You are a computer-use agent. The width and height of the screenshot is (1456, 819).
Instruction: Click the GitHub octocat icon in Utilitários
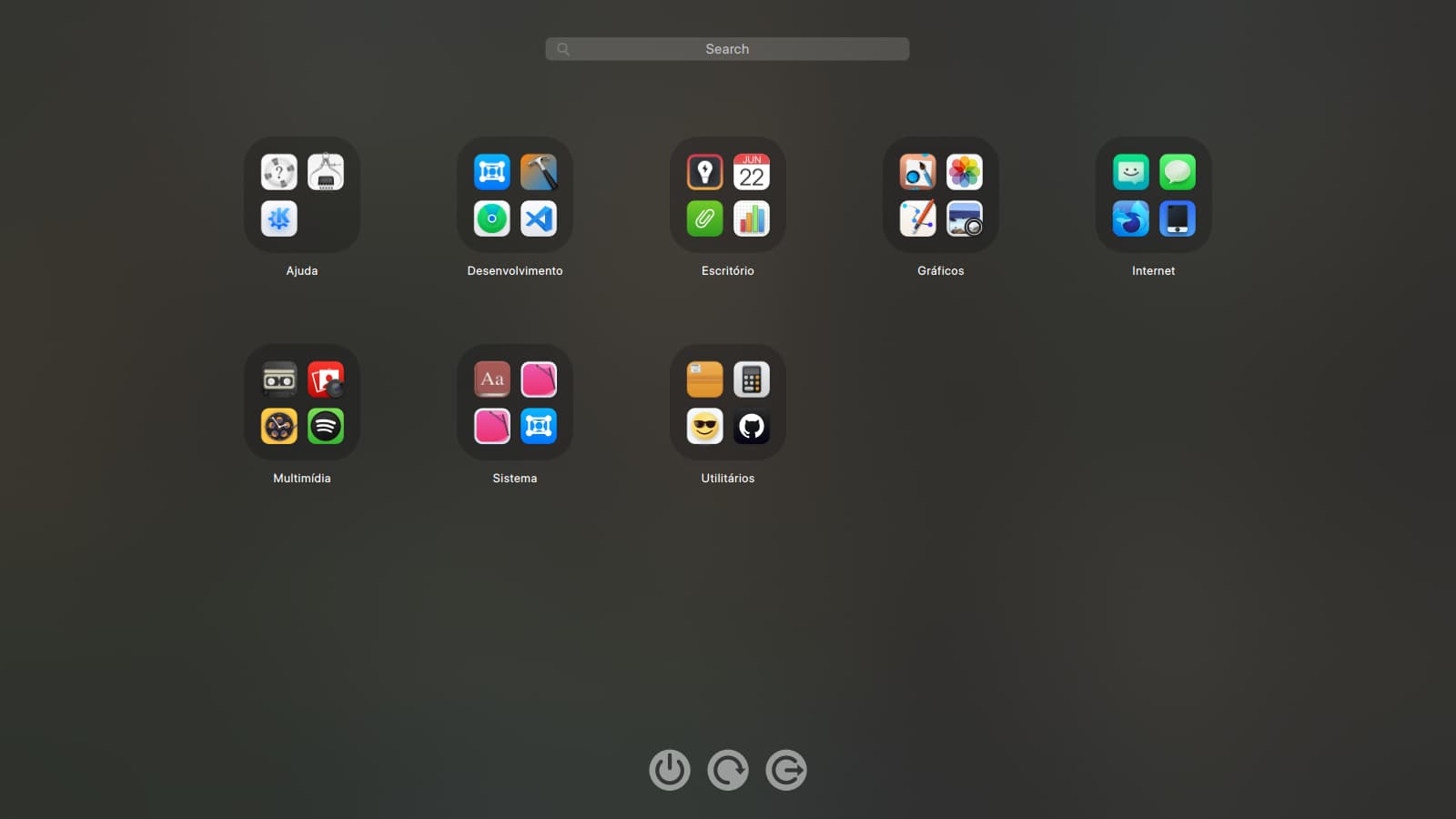[752, 426]
